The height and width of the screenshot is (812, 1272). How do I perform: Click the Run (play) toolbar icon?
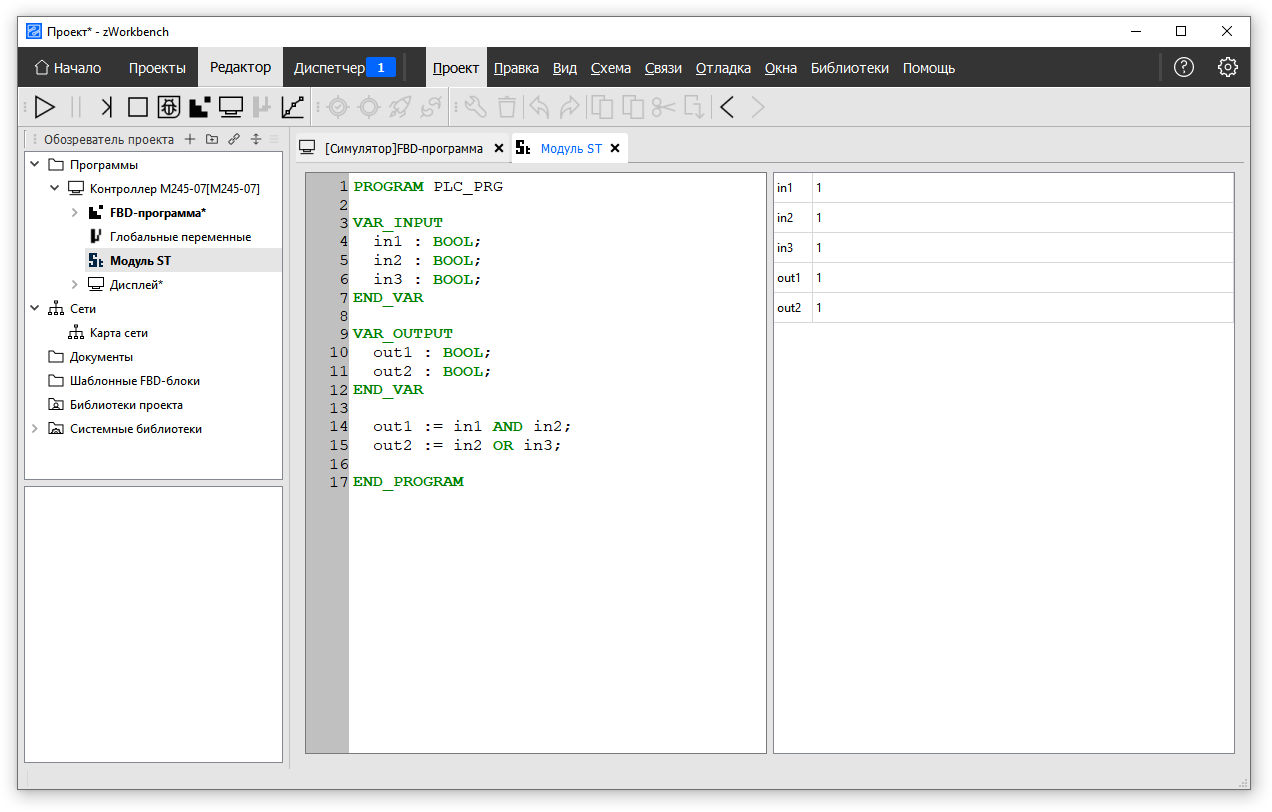tap(45, 107)
